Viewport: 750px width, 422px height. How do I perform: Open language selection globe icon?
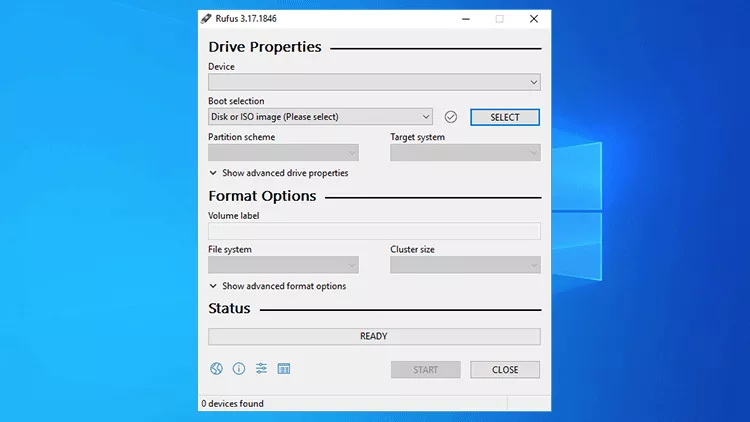(216, 368)
